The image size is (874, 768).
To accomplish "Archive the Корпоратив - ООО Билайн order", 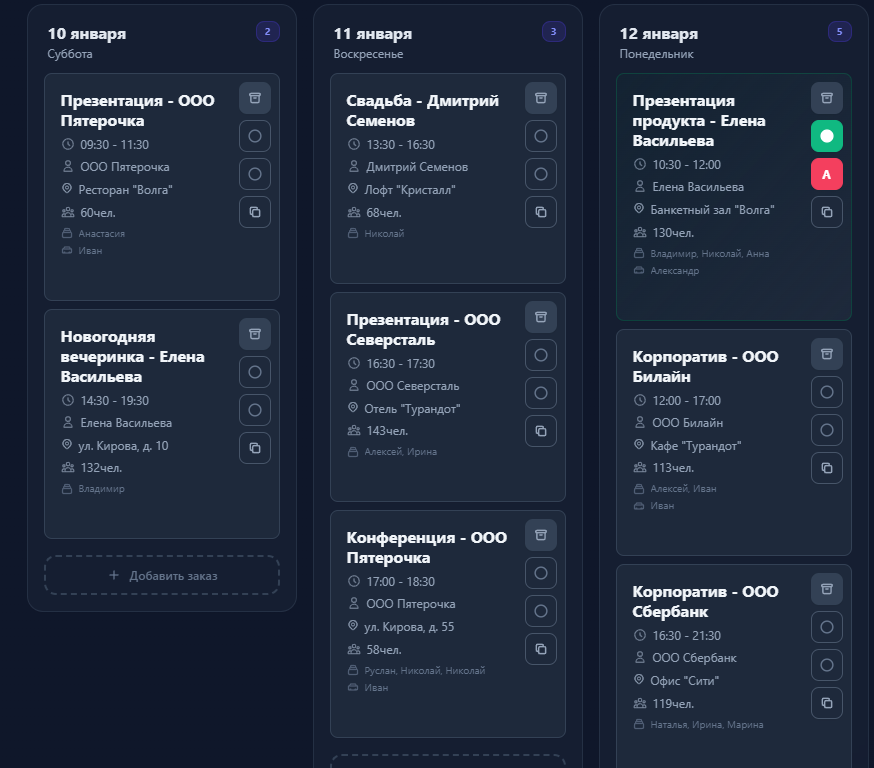I will (827, 354).
